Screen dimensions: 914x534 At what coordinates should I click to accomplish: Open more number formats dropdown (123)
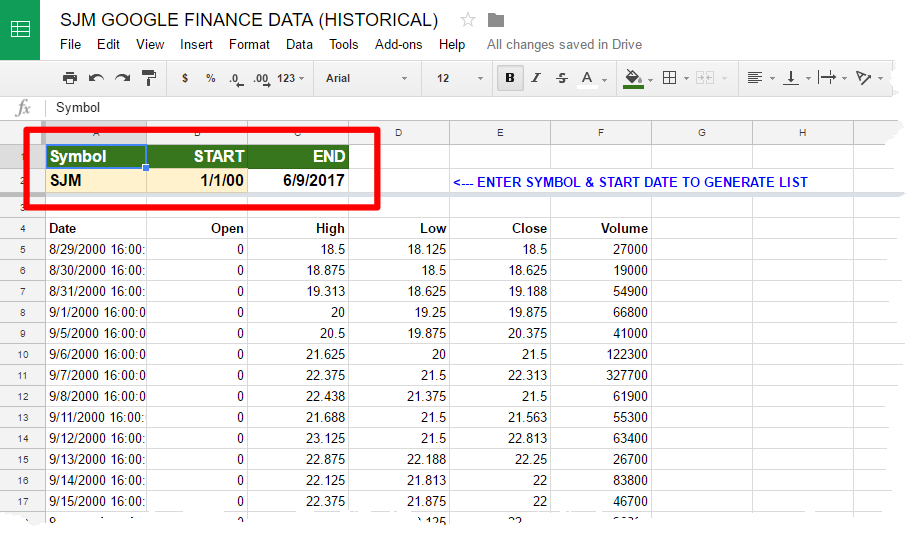click(x=290, y=78)
